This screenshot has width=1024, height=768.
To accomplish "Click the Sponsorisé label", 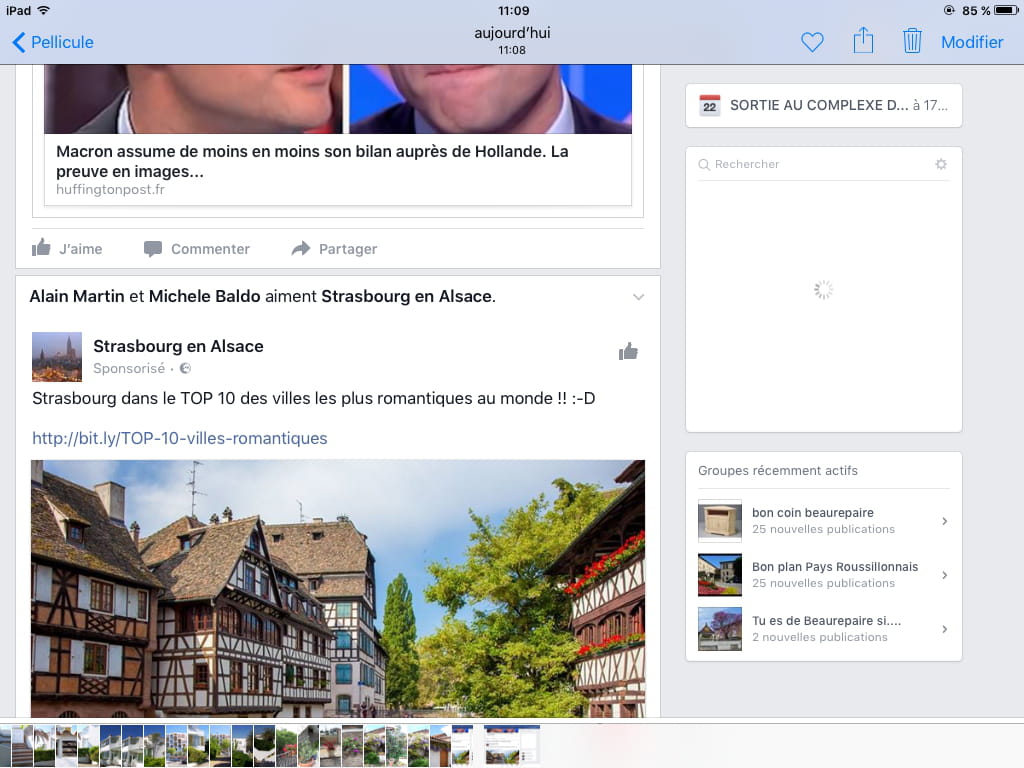I will click(129, 368).
